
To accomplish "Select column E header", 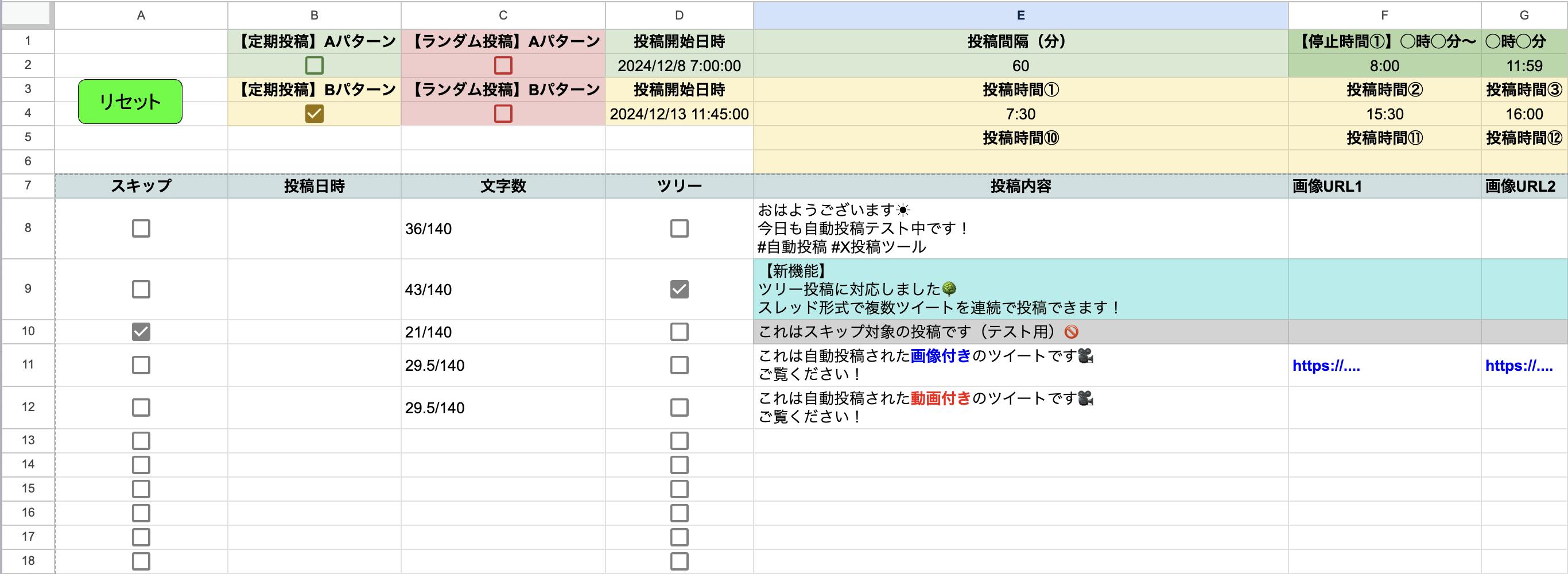I will 1020,15.
